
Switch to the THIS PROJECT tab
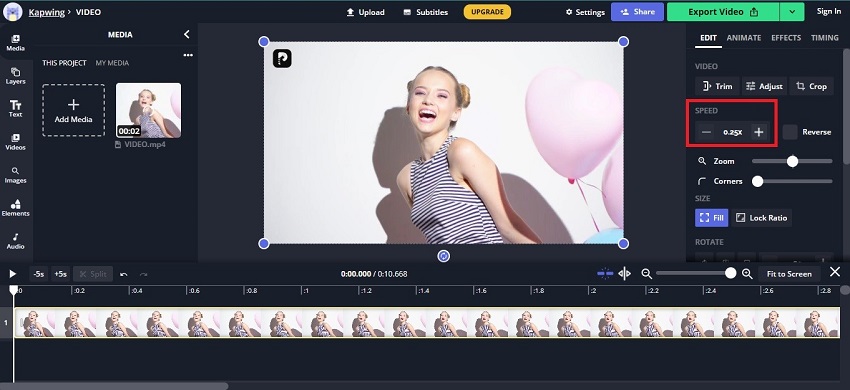[64, 63]
